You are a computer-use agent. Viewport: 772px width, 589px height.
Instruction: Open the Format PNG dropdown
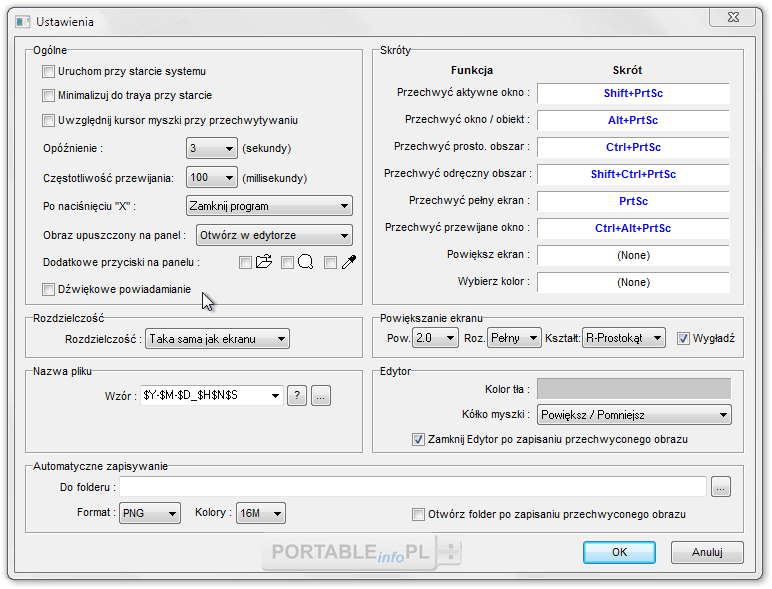[150, 513]
